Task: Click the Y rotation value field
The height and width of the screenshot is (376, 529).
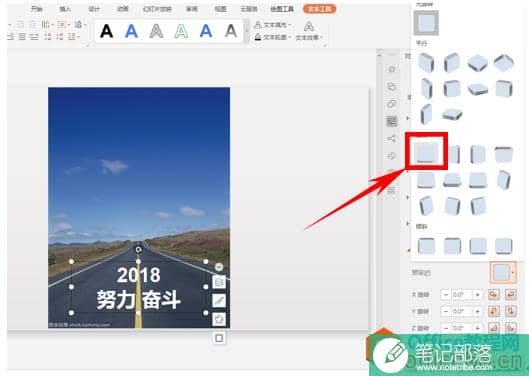Action: [x=462, y=311]
